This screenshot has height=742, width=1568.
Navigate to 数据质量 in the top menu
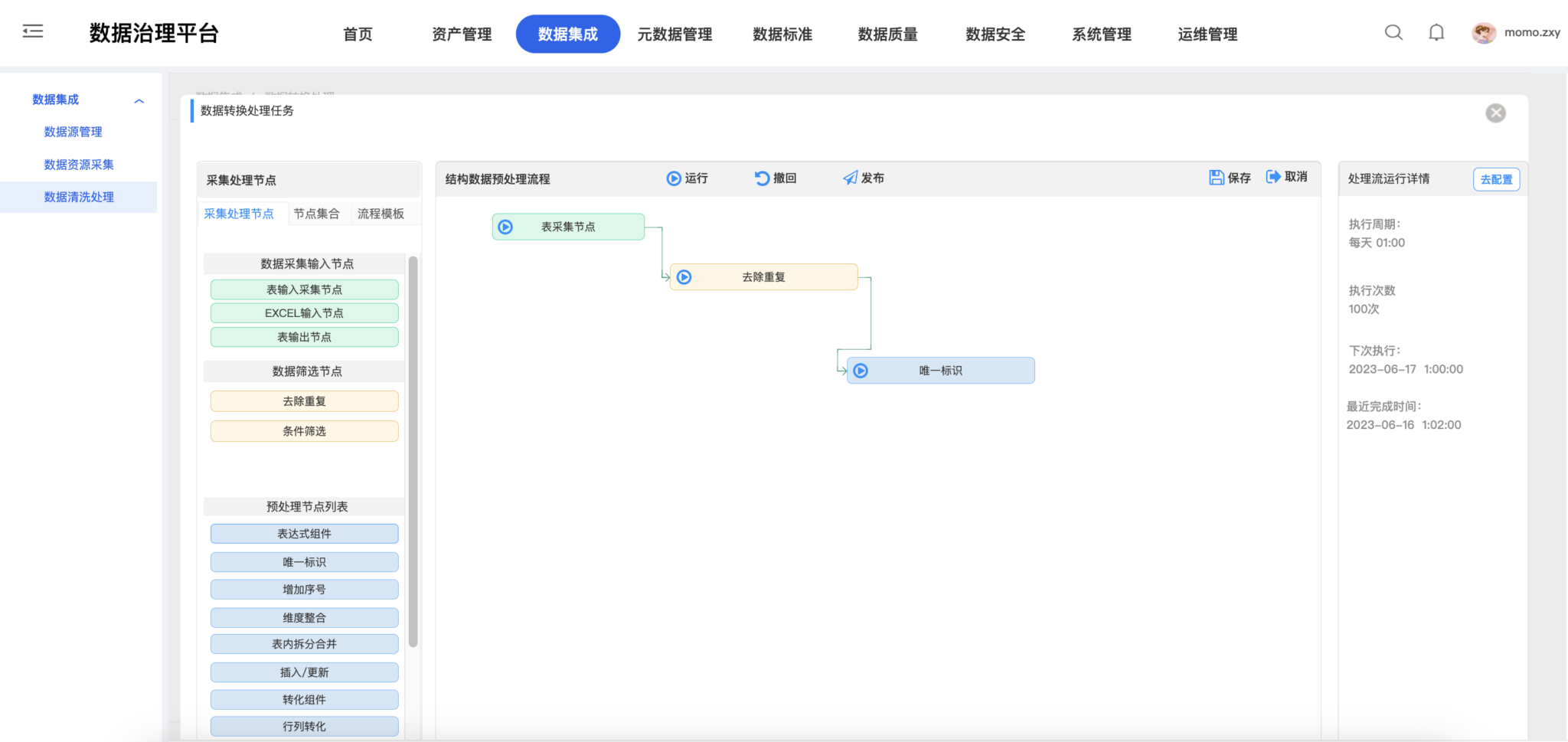click(x=887, y=34)
